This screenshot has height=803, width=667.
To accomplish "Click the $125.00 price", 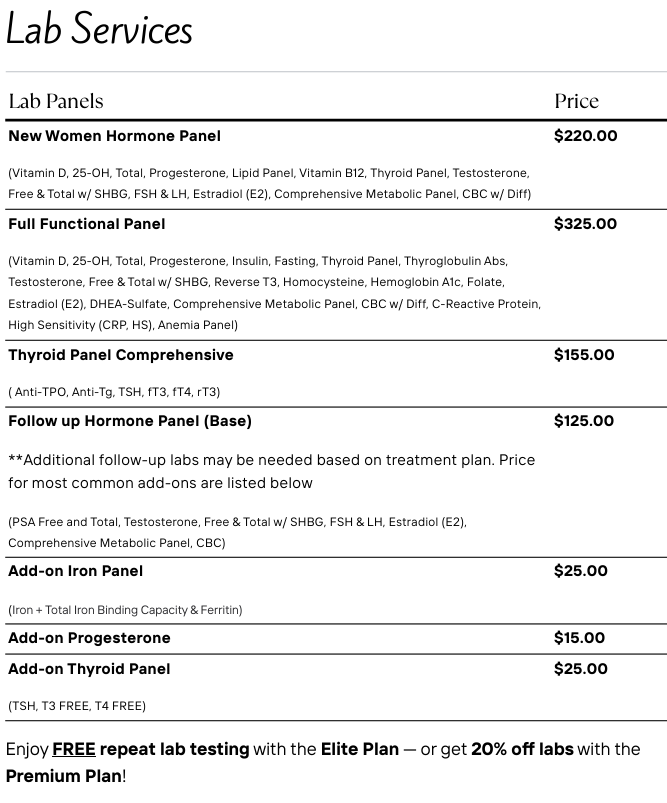I will click(584, 421).
